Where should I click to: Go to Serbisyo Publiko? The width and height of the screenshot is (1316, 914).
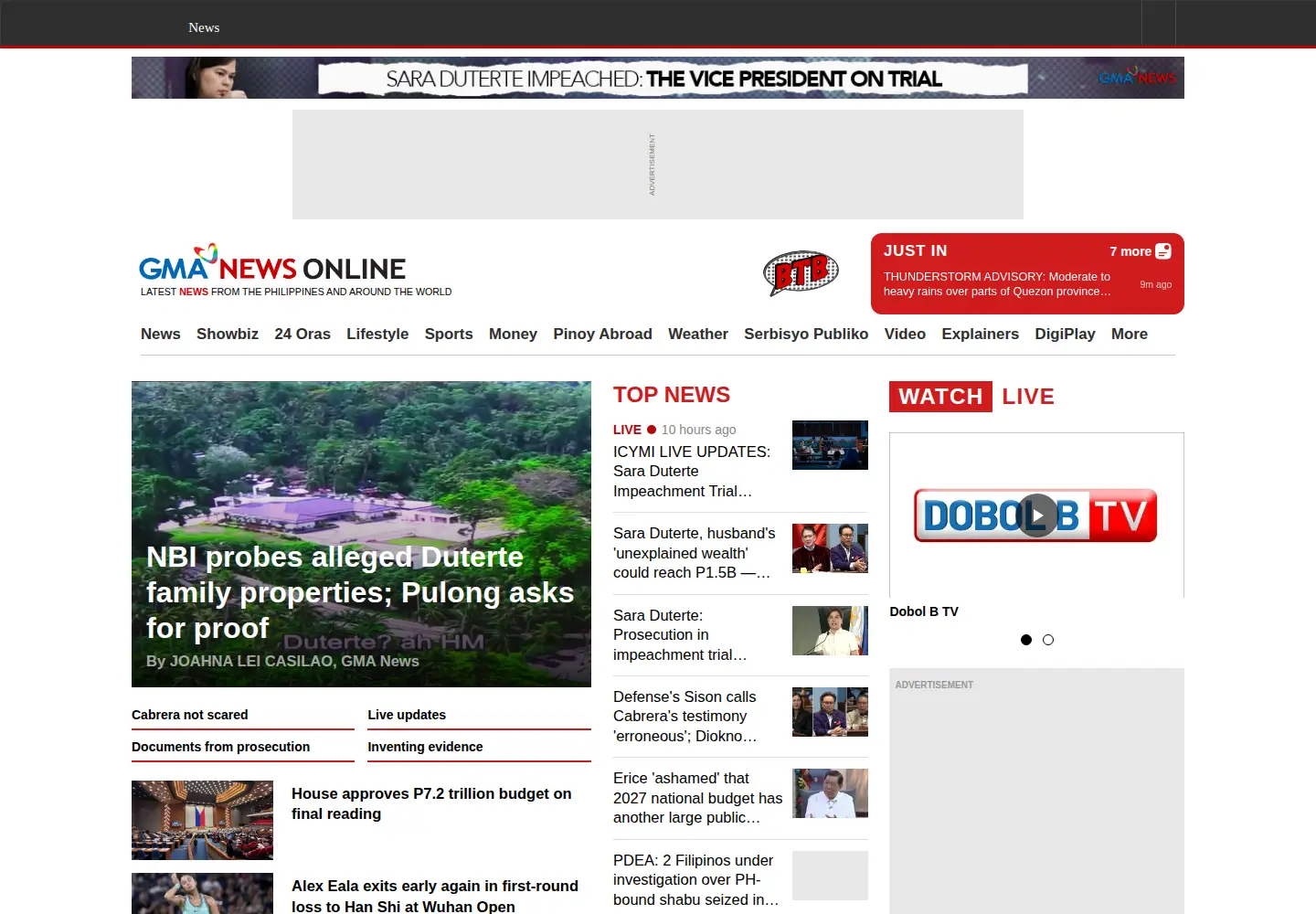tap(806, 335)
